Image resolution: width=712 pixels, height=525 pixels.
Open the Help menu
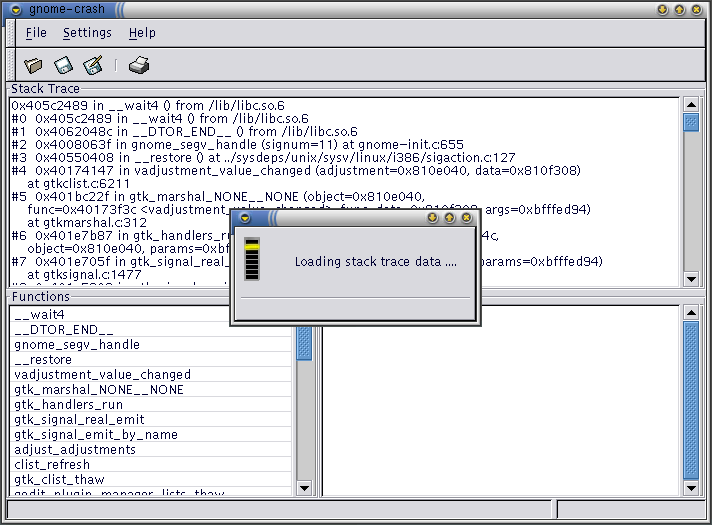pos(142,33)
